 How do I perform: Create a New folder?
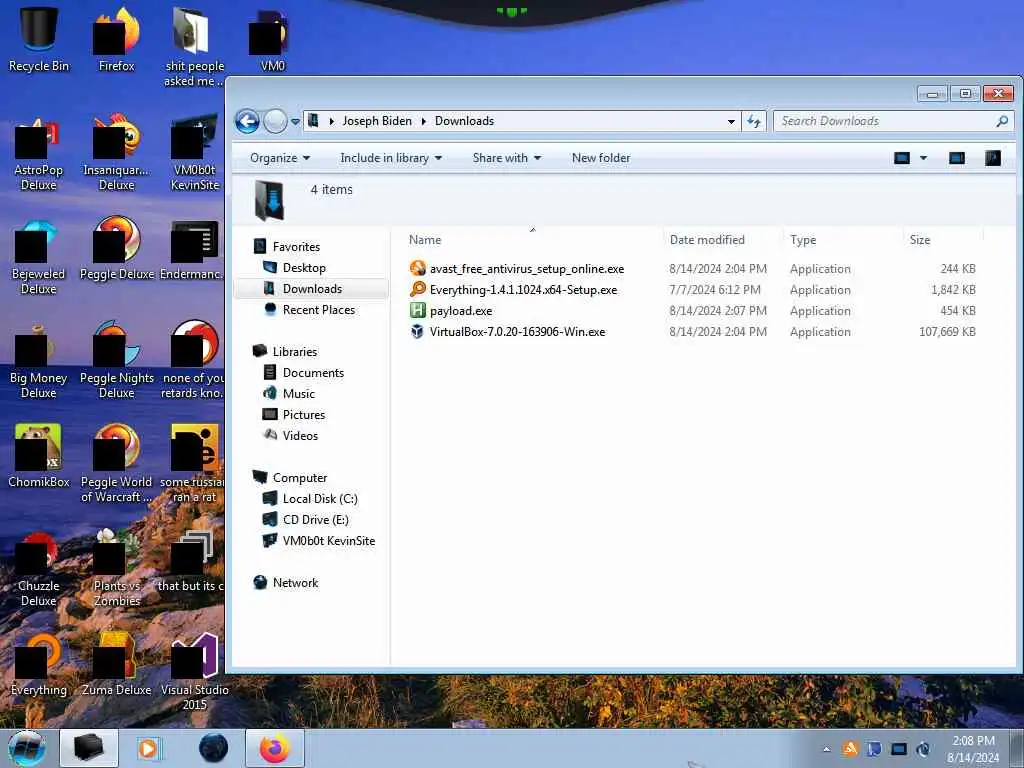click(x=601, y=158)
